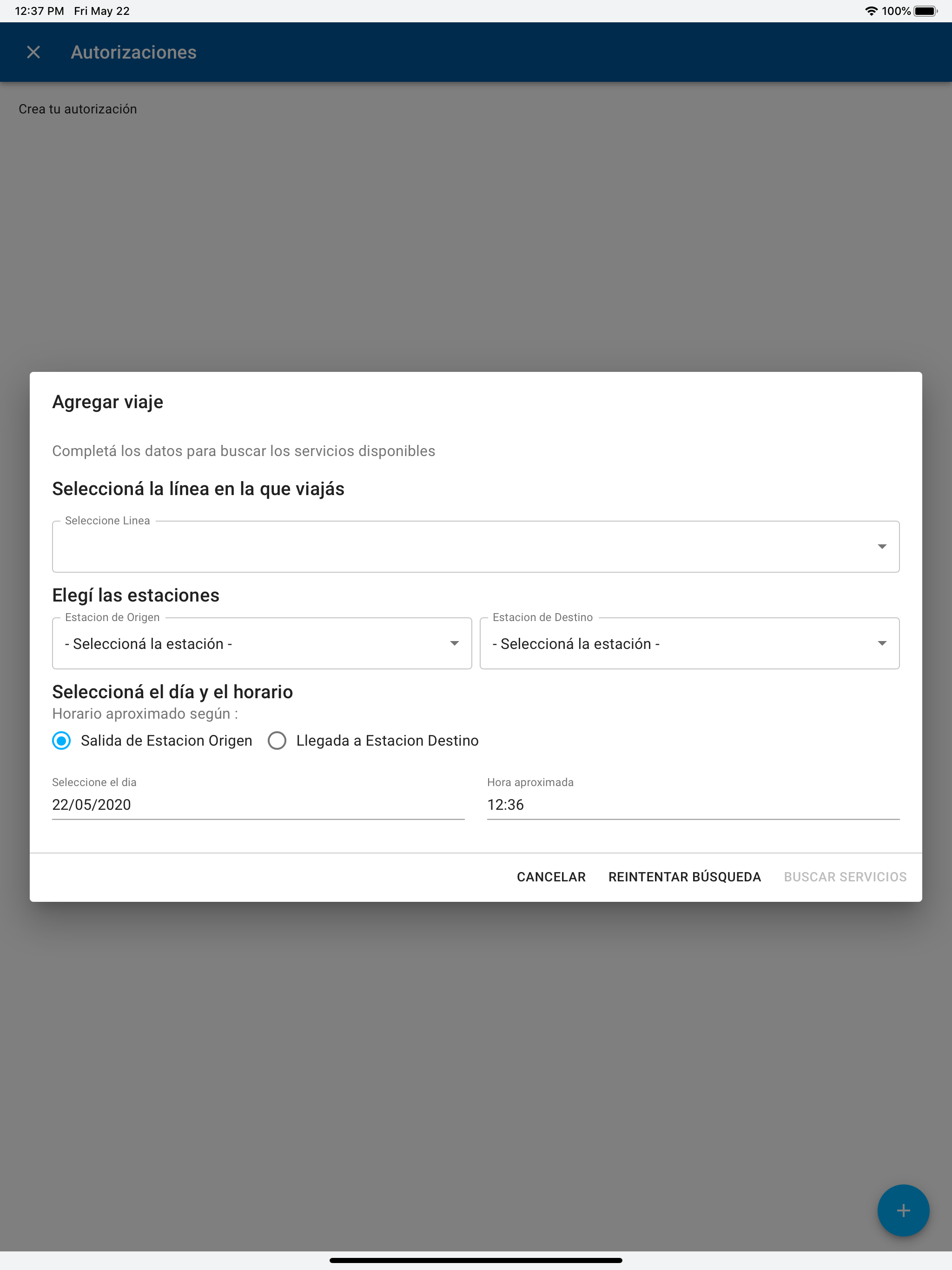Screen dimensions: 952x1270
Task: Expand the Estacion de Origen dropdown
Action: pyautogui.click(x=262, y=643)
